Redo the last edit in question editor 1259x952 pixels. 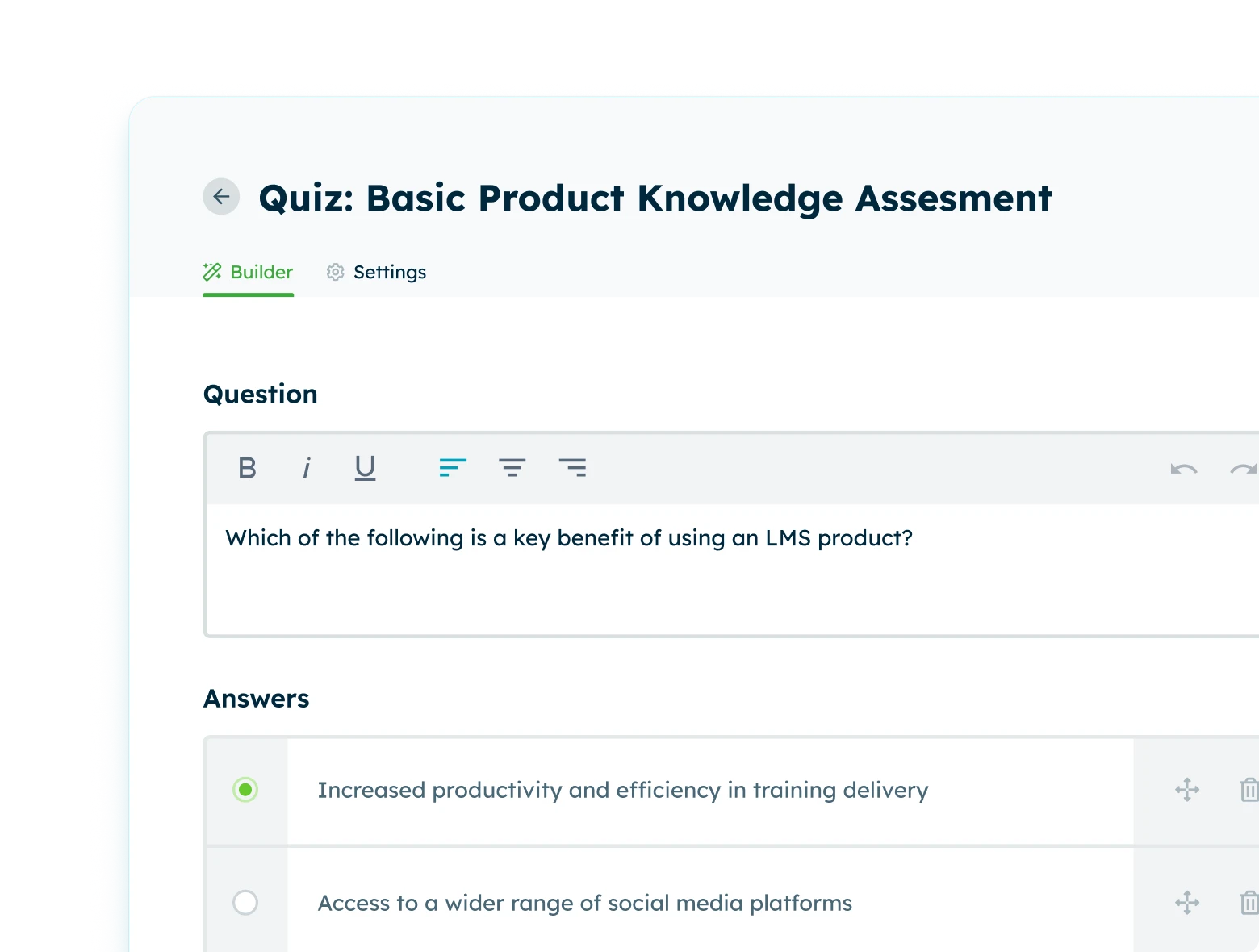tap(1243, 469)
